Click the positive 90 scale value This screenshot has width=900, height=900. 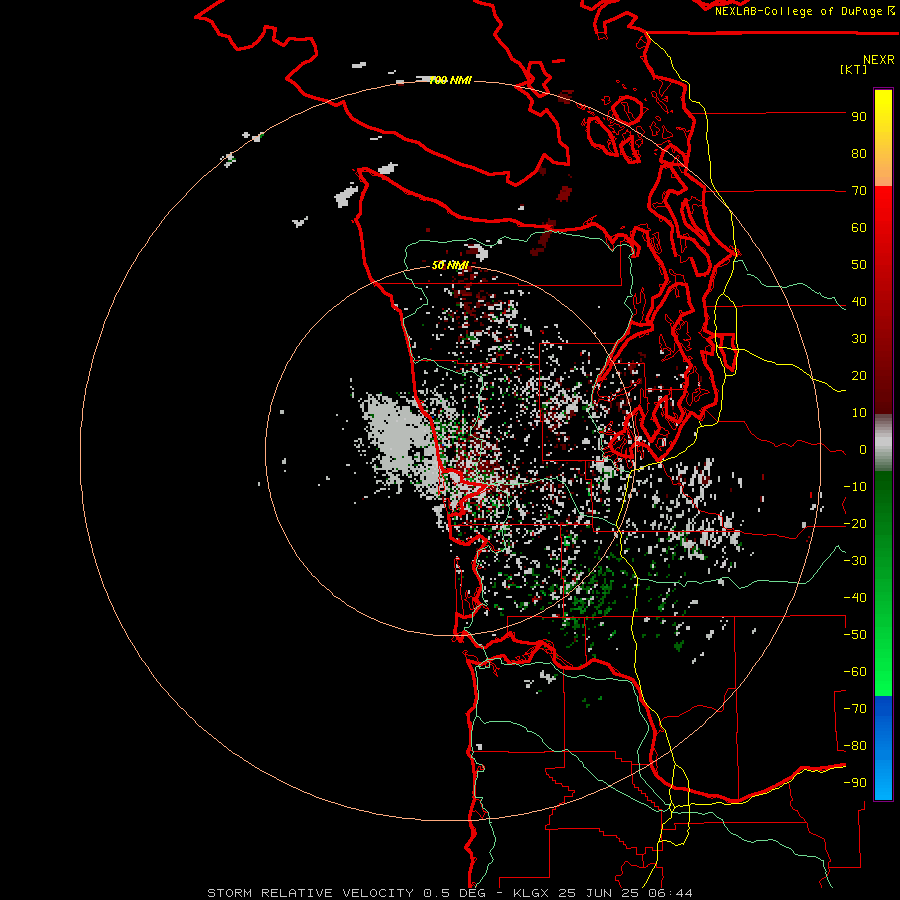(x=859, y=117)
